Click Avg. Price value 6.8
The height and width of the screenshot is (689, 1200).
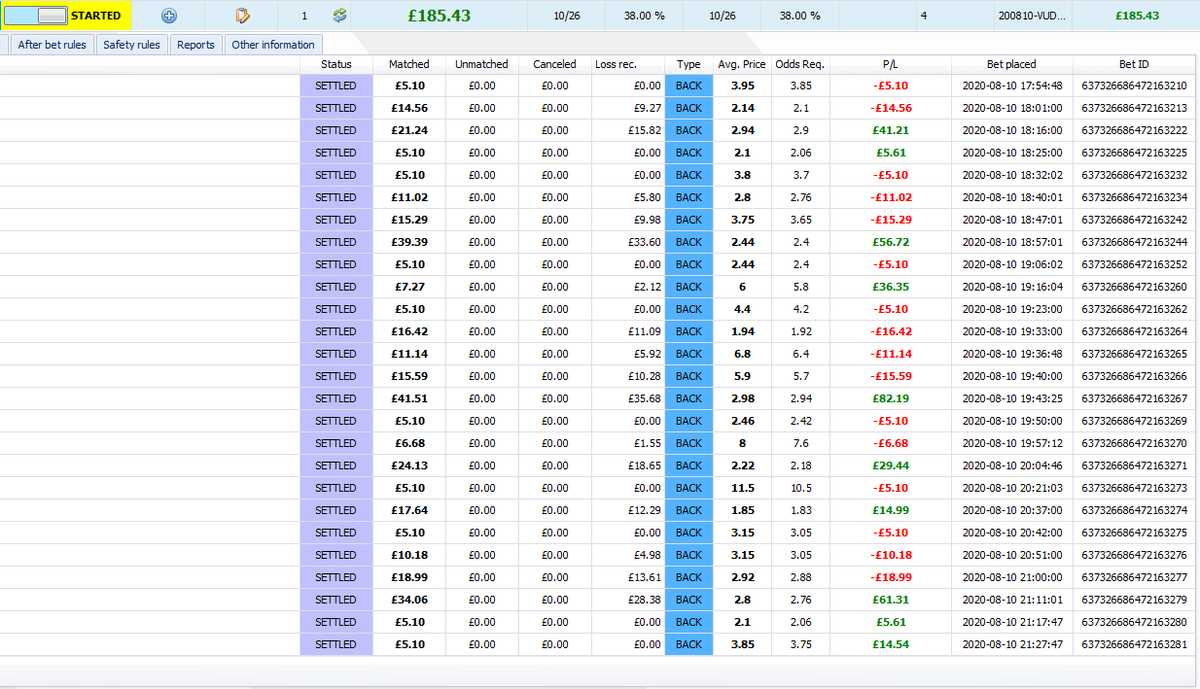[x=742, y=354]
